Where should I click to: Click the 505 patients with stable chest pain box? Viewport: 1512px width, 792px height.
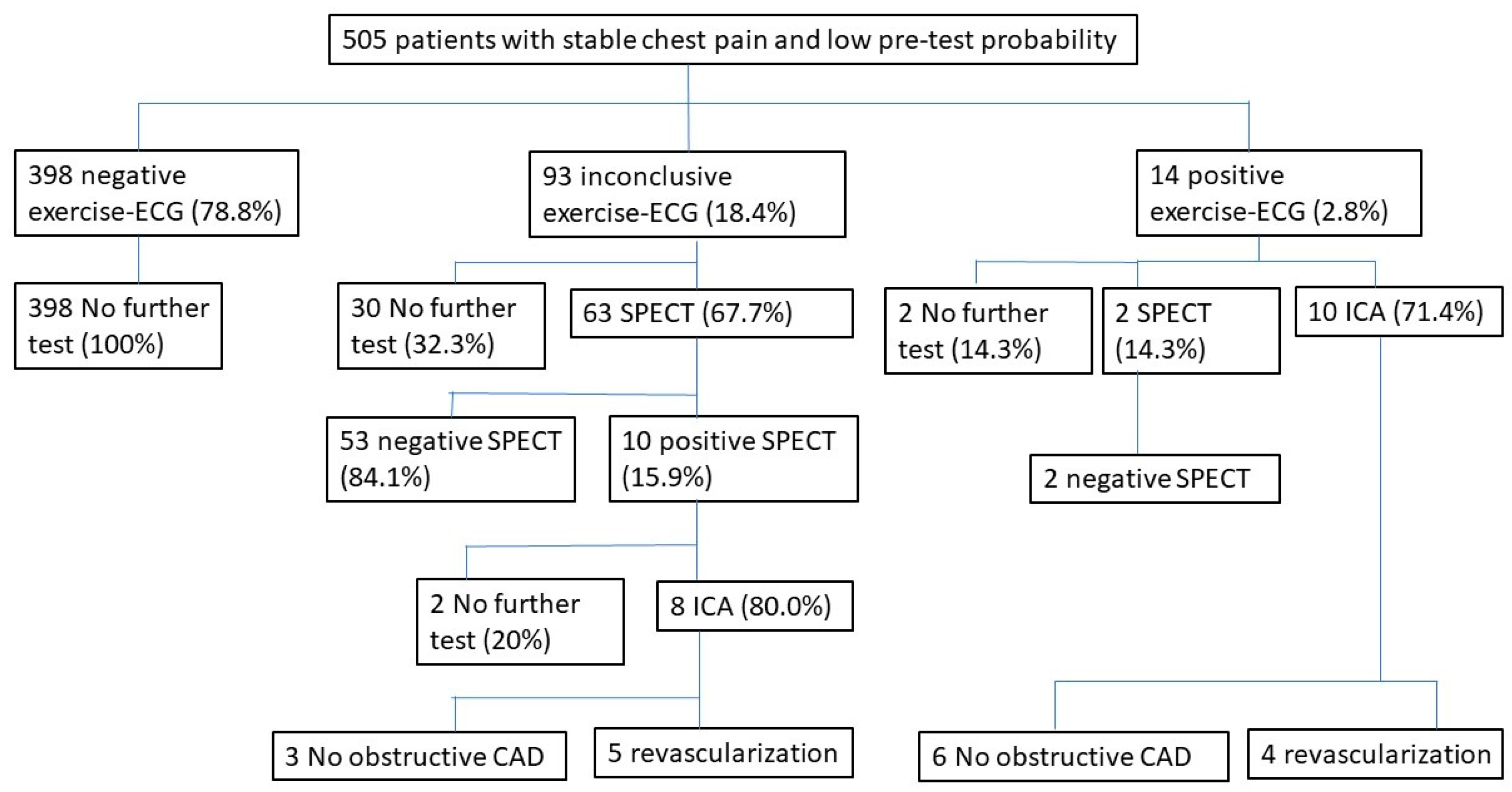(x=733, y=39)
